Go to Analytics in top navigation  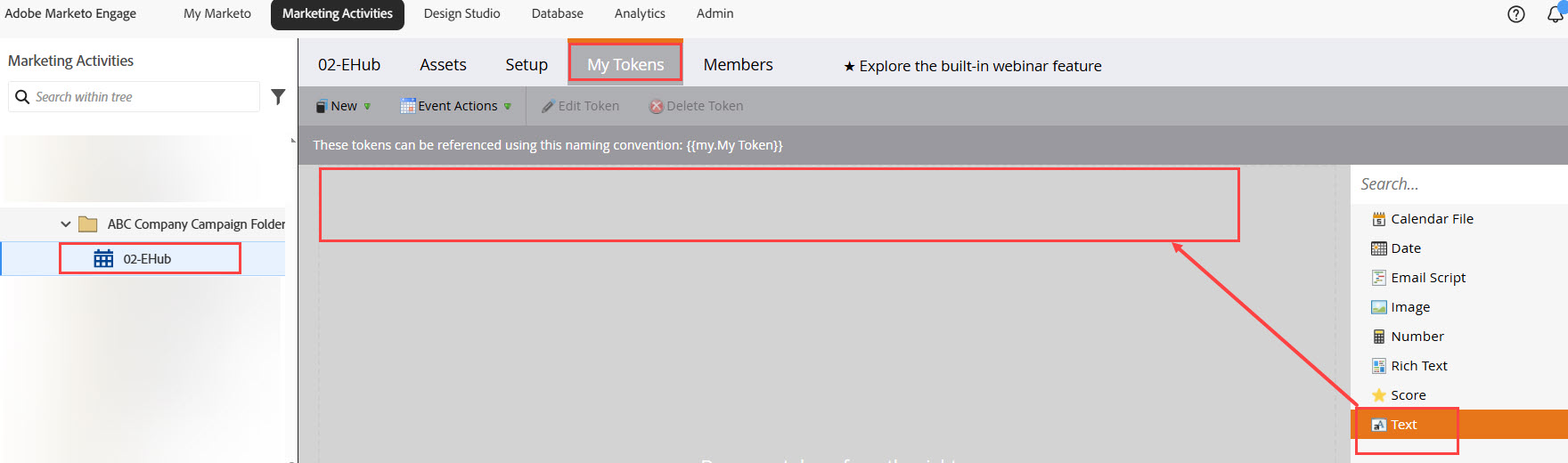coord(640,13)
